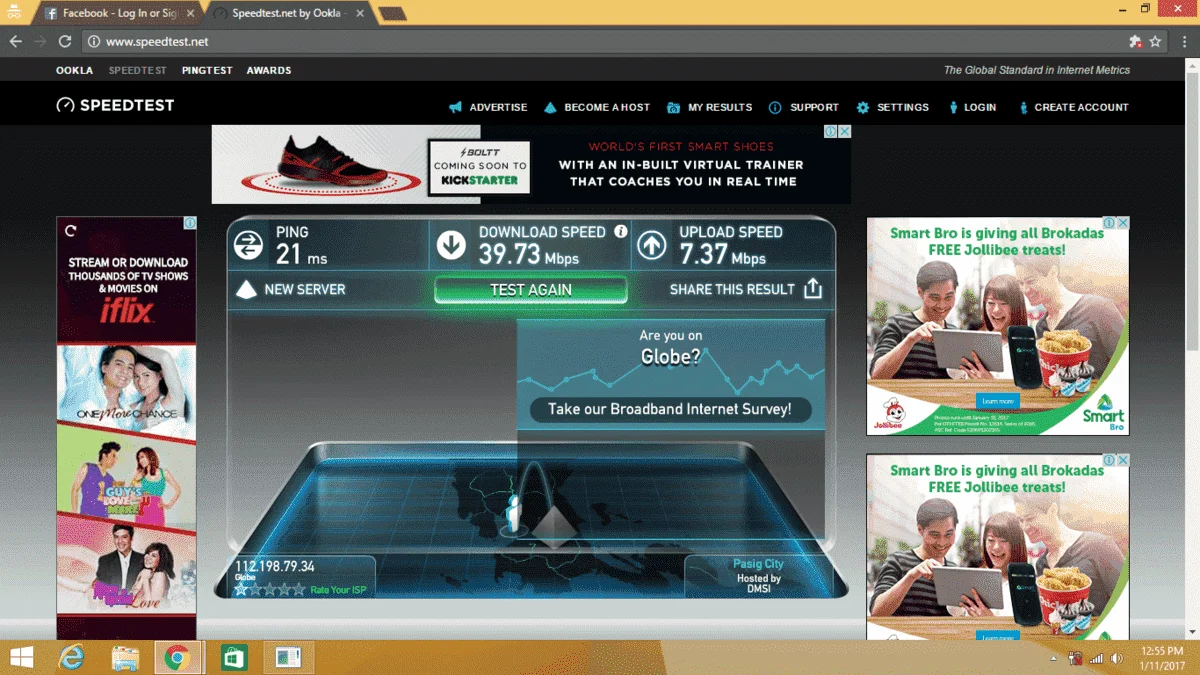Click the Rate Your ISP link
Image resolution: width=1200 pixels, height=675 pixels.
338,590
